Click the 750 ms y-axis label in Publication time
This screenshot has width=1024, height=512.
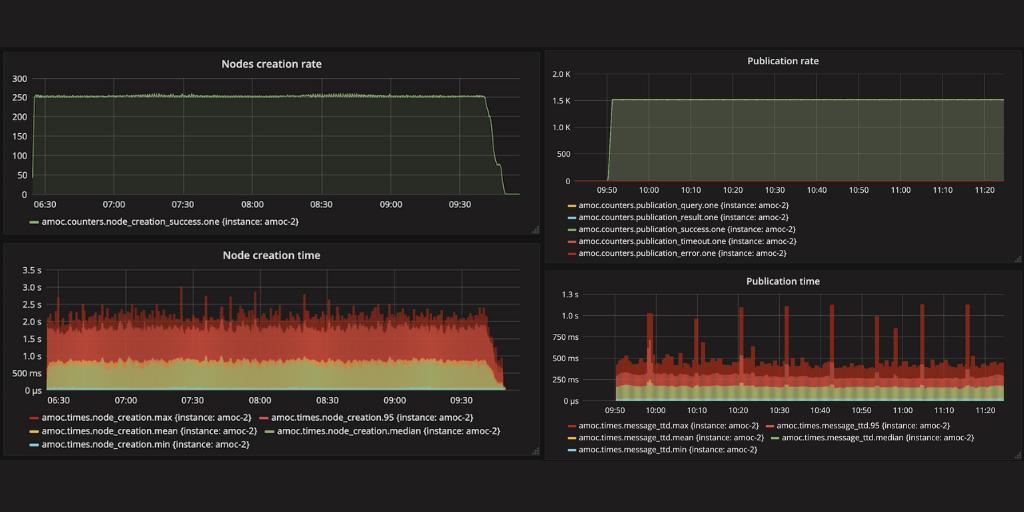(566, 337)
